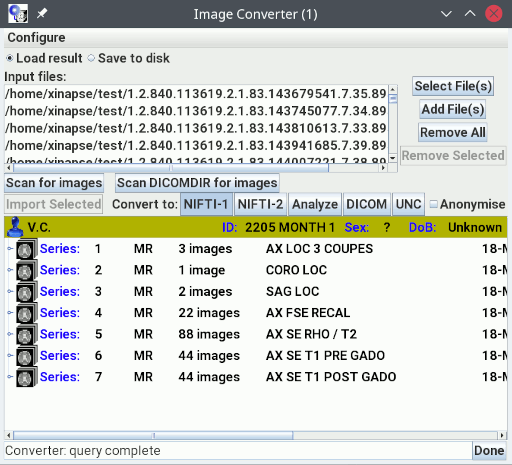Screen dimensions: 512x465
Task: Select the 'AX LOC 3 COUPES' series row
Action: [x=256, y=249]
